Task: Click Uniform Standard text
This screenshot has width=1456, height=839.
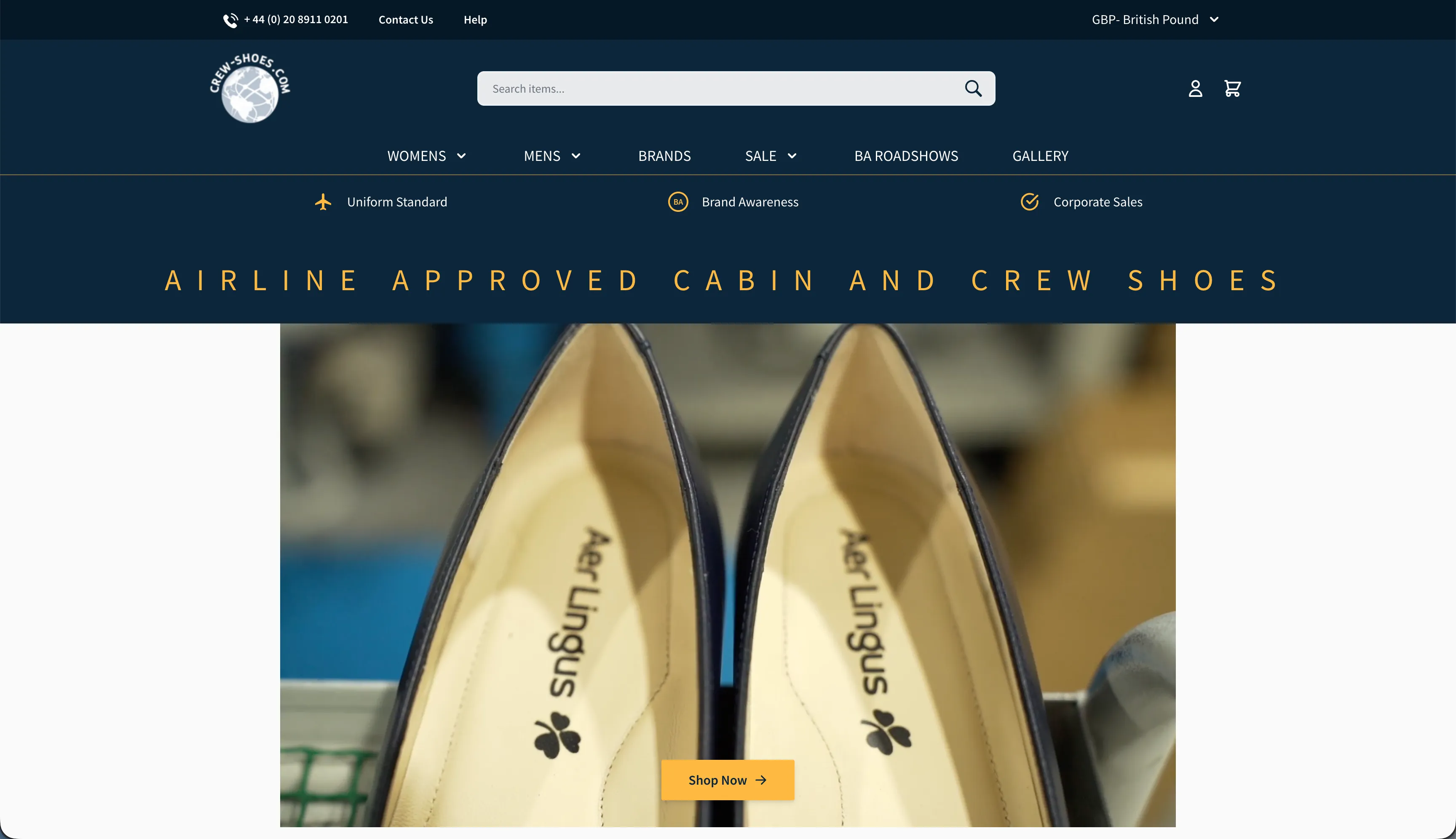Action: pyautogui.click(x=396, y=202)
